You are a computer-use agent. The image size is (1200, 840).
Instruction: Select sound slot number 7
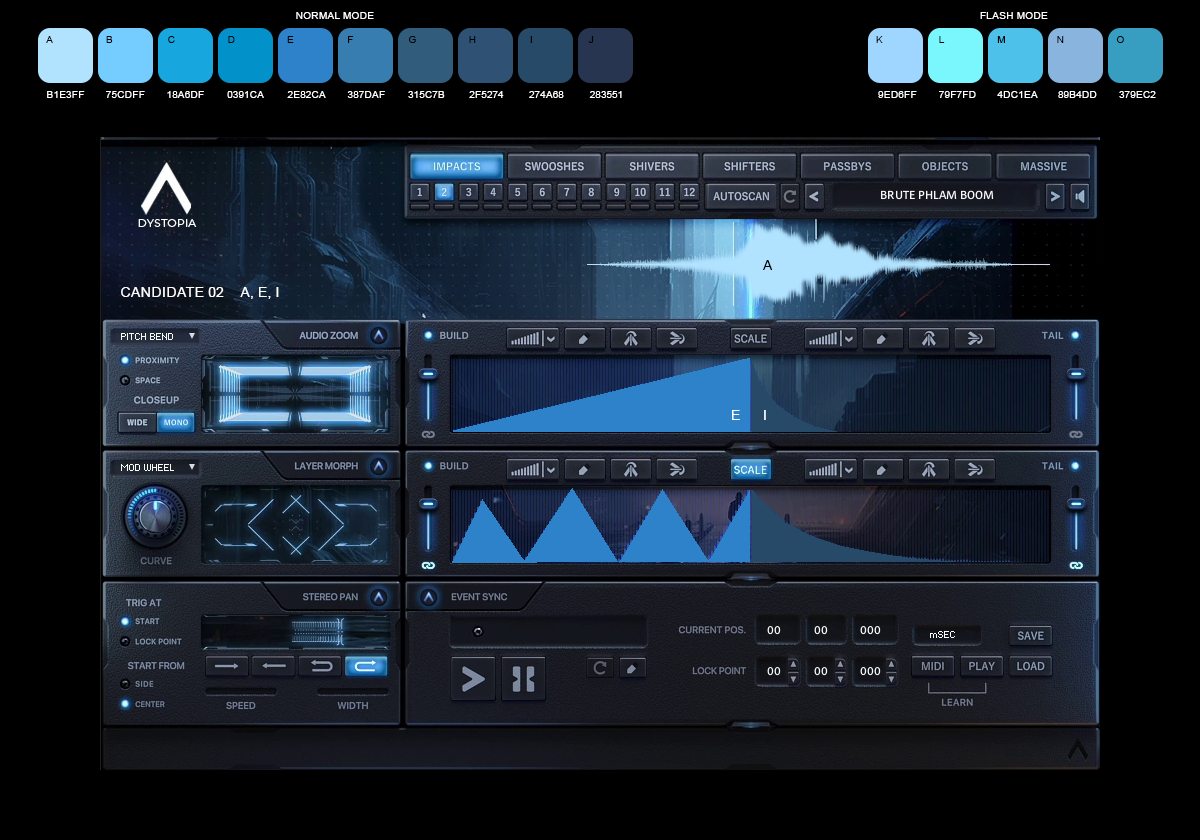(x=567, y=192)
